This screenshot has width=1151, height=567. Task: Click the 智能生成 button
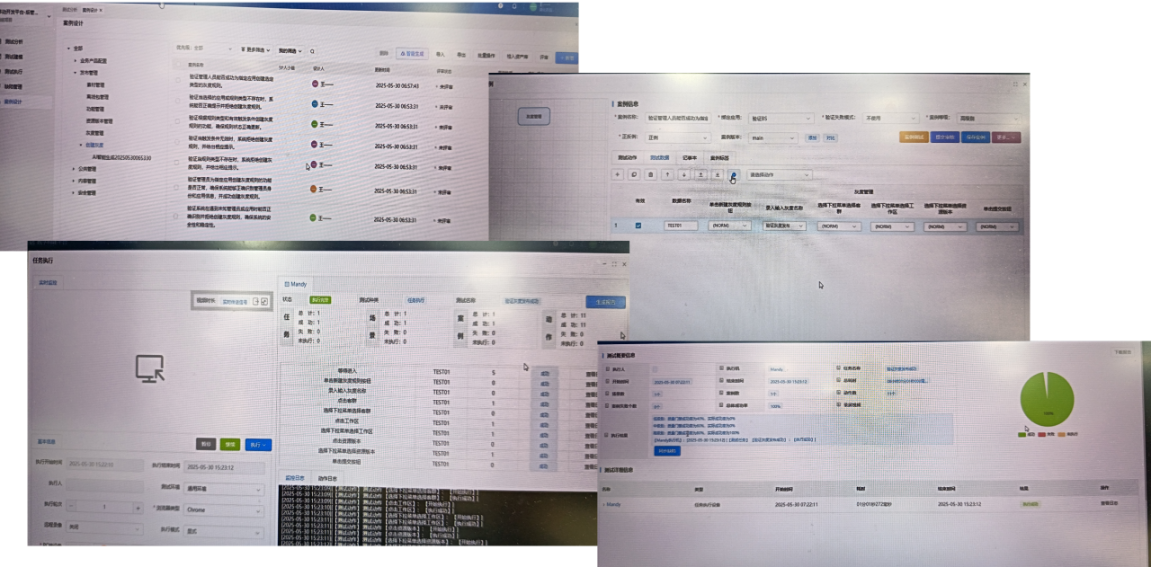[x=412, y=54]
